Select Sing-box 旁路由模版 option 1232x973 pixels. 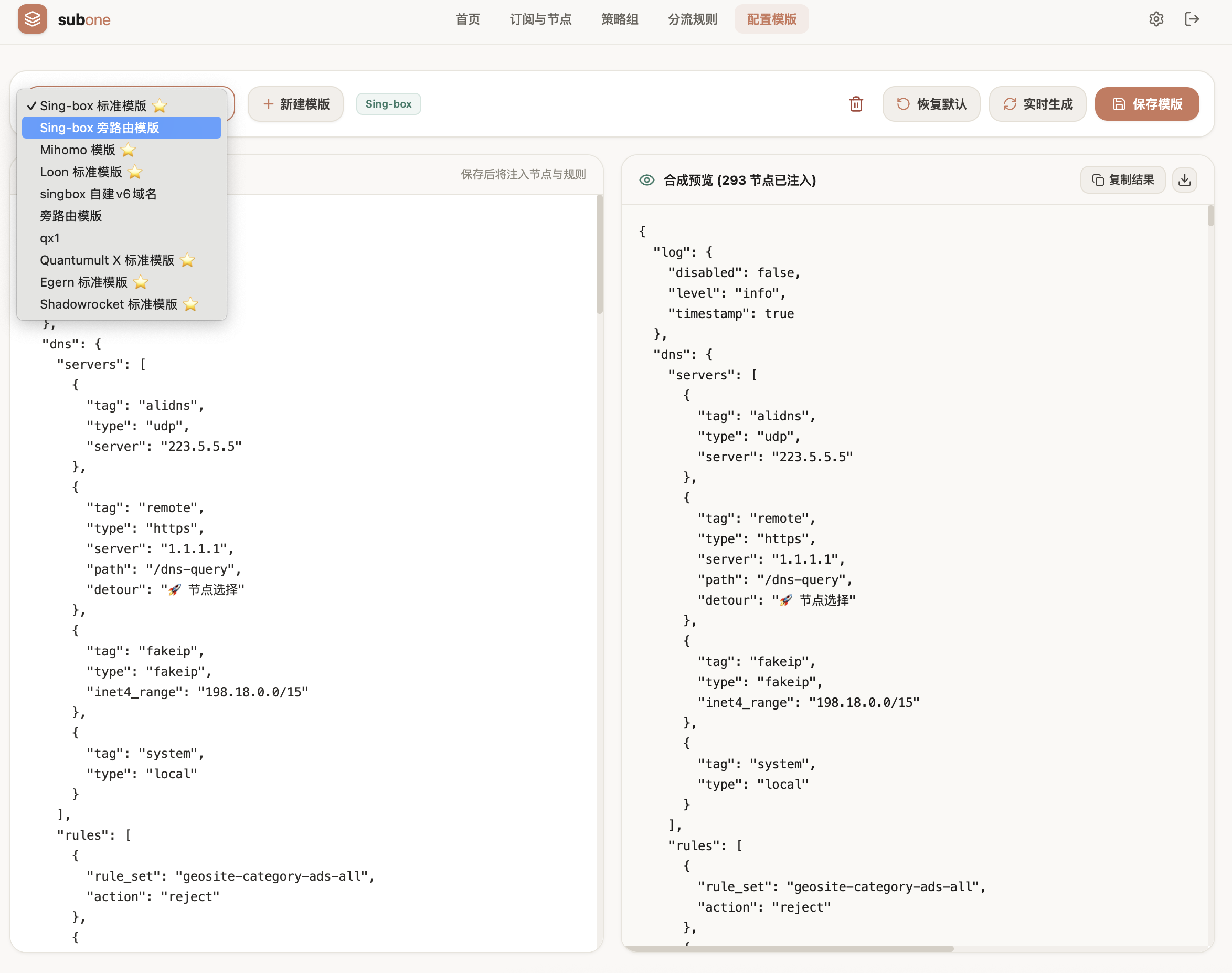tap(122, 128)
